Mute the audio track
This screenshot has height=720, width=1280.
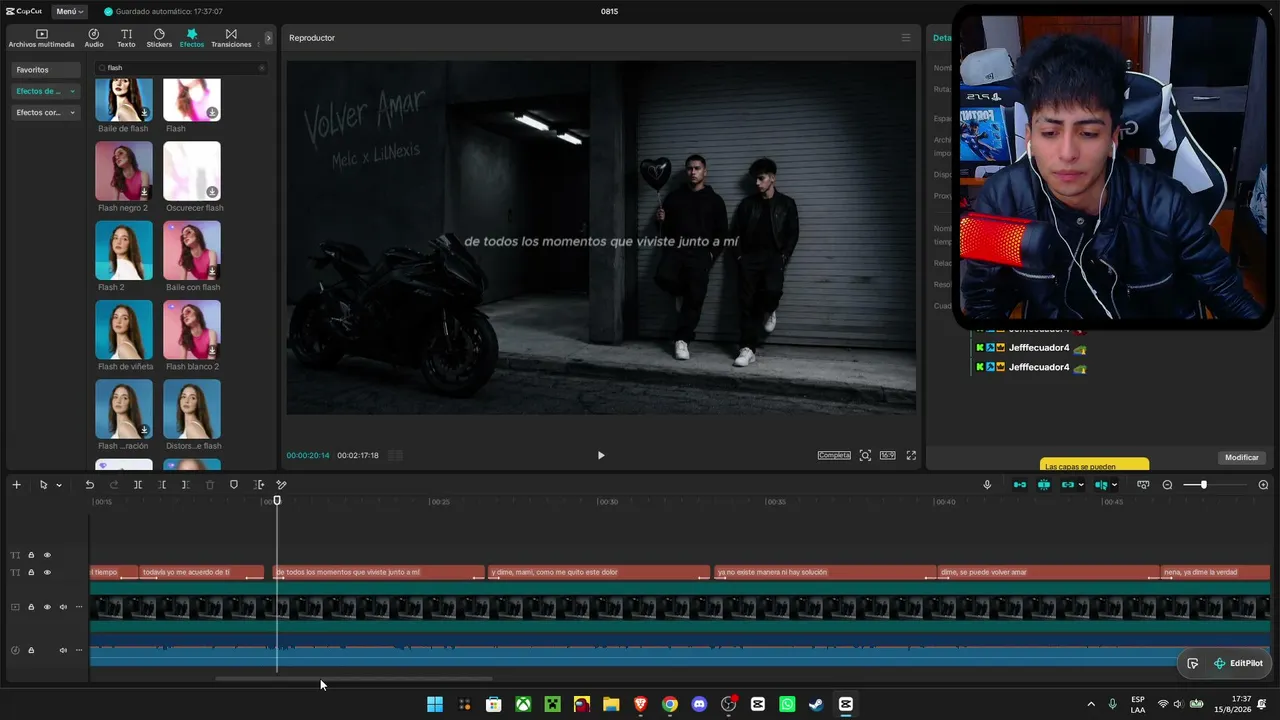tap(62, 650)
